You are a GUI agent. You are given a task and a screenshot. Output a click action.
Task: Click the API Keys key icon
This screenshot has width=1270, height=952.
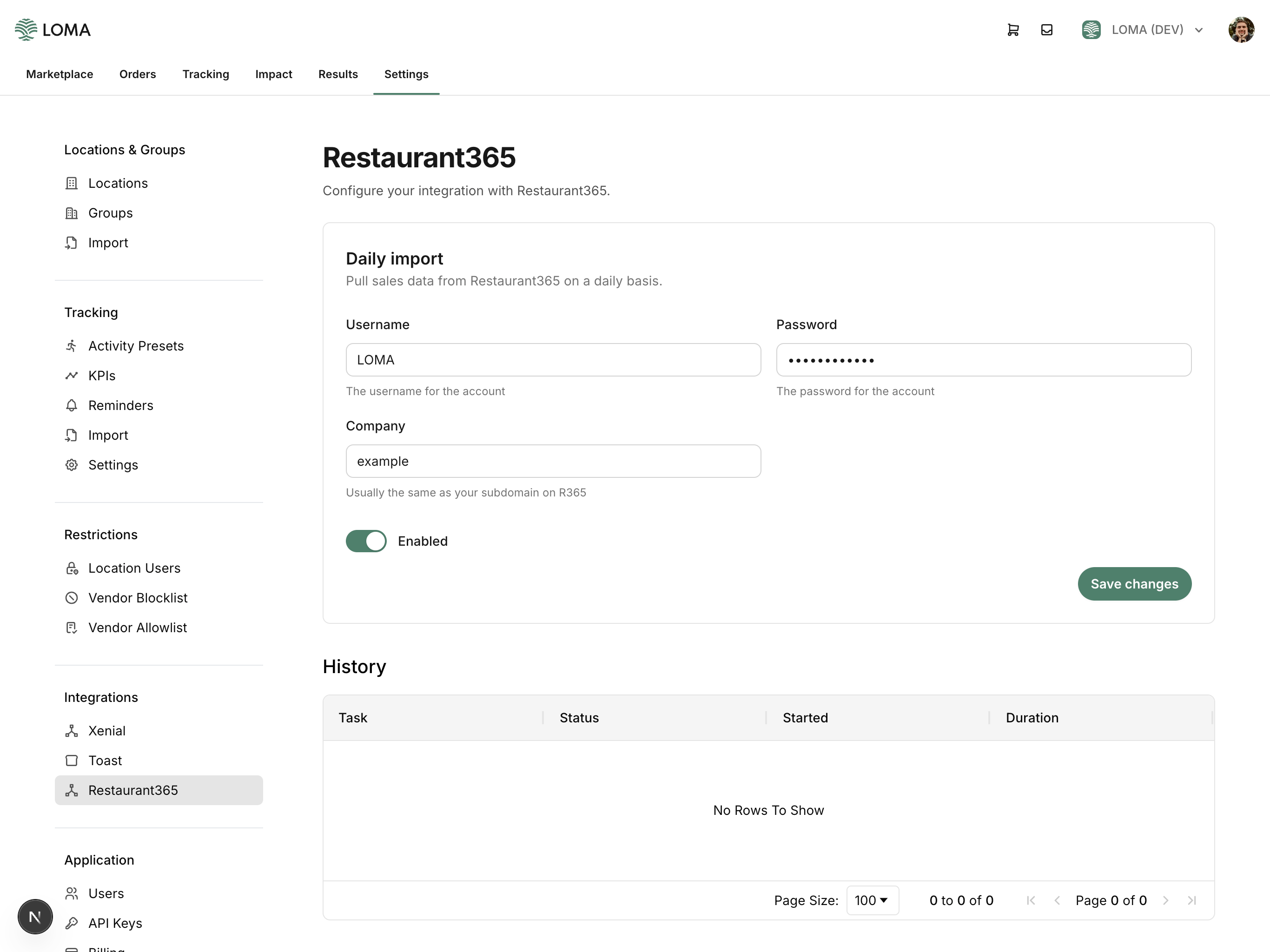(72, 923)
